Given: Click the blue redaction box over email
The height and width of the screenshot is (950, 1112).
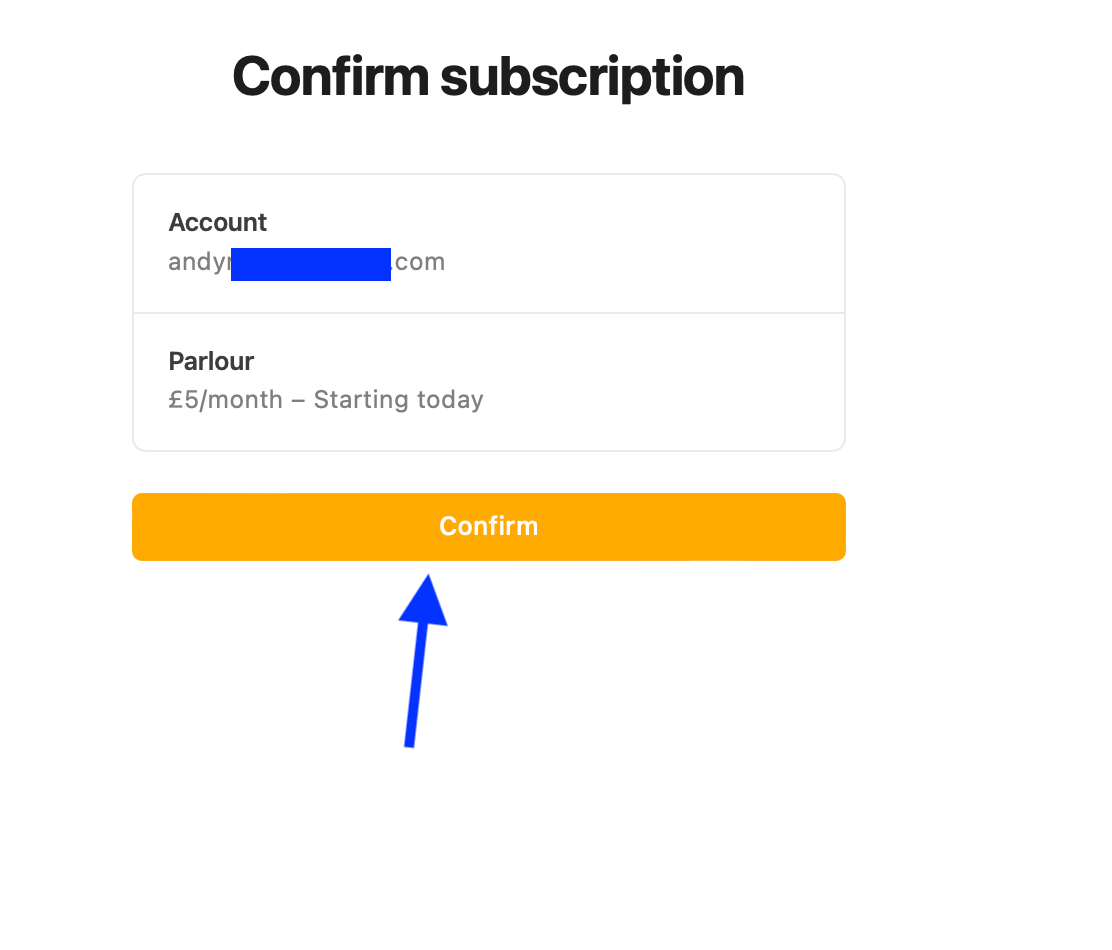Looking at the screenshot, I should [311, 264].
